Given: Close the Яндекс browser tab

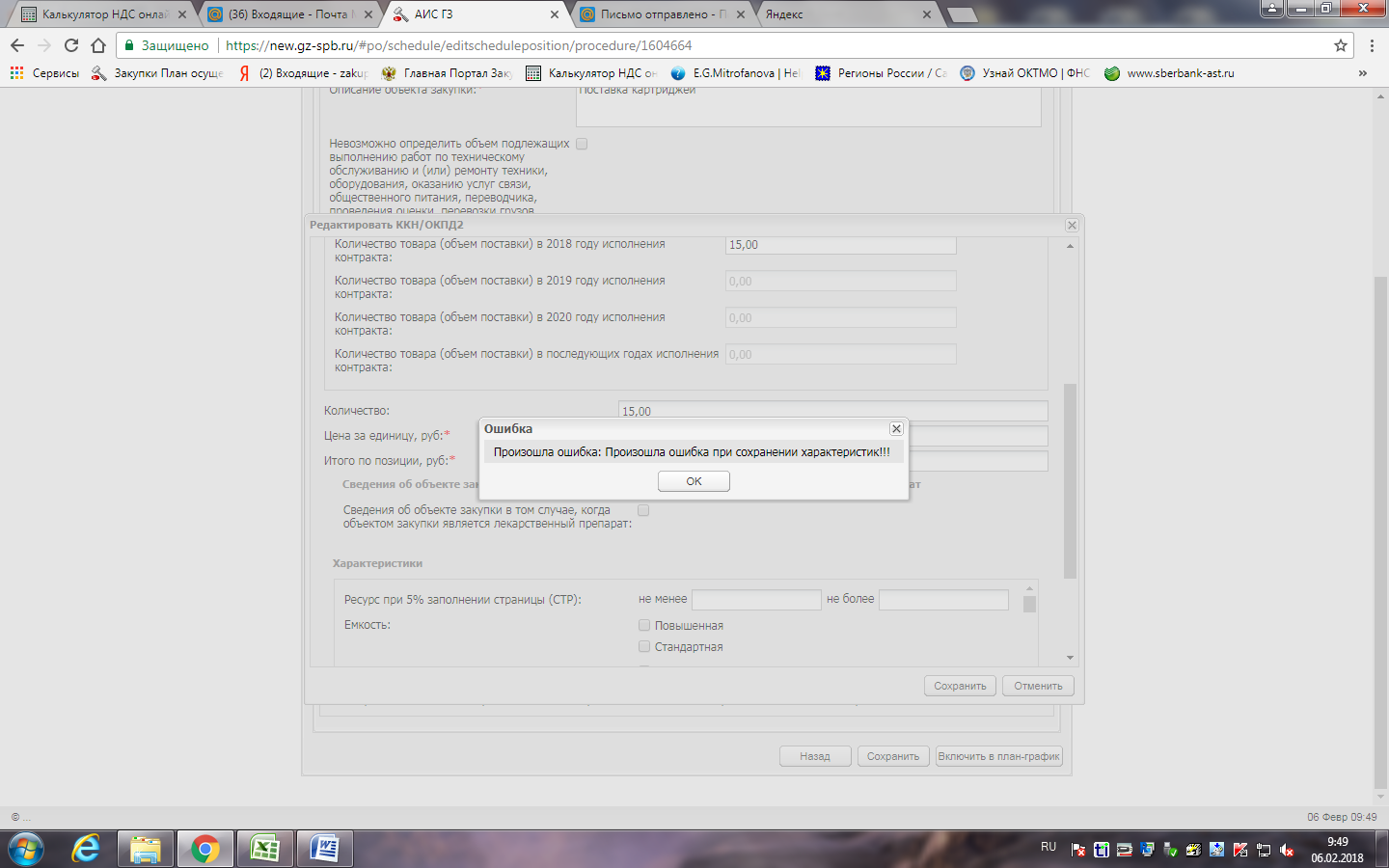Looking at the screenshot, I should [x=927, y=14].
